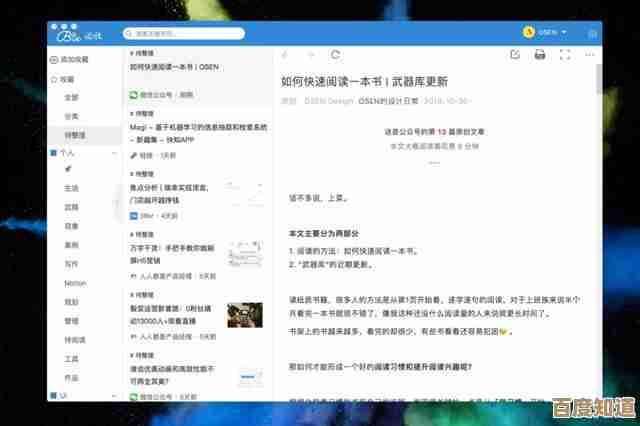The width and height of the screenshot is (640, 426).
Task: Click the heading 本文主要分为两部分
Action: 324,234
